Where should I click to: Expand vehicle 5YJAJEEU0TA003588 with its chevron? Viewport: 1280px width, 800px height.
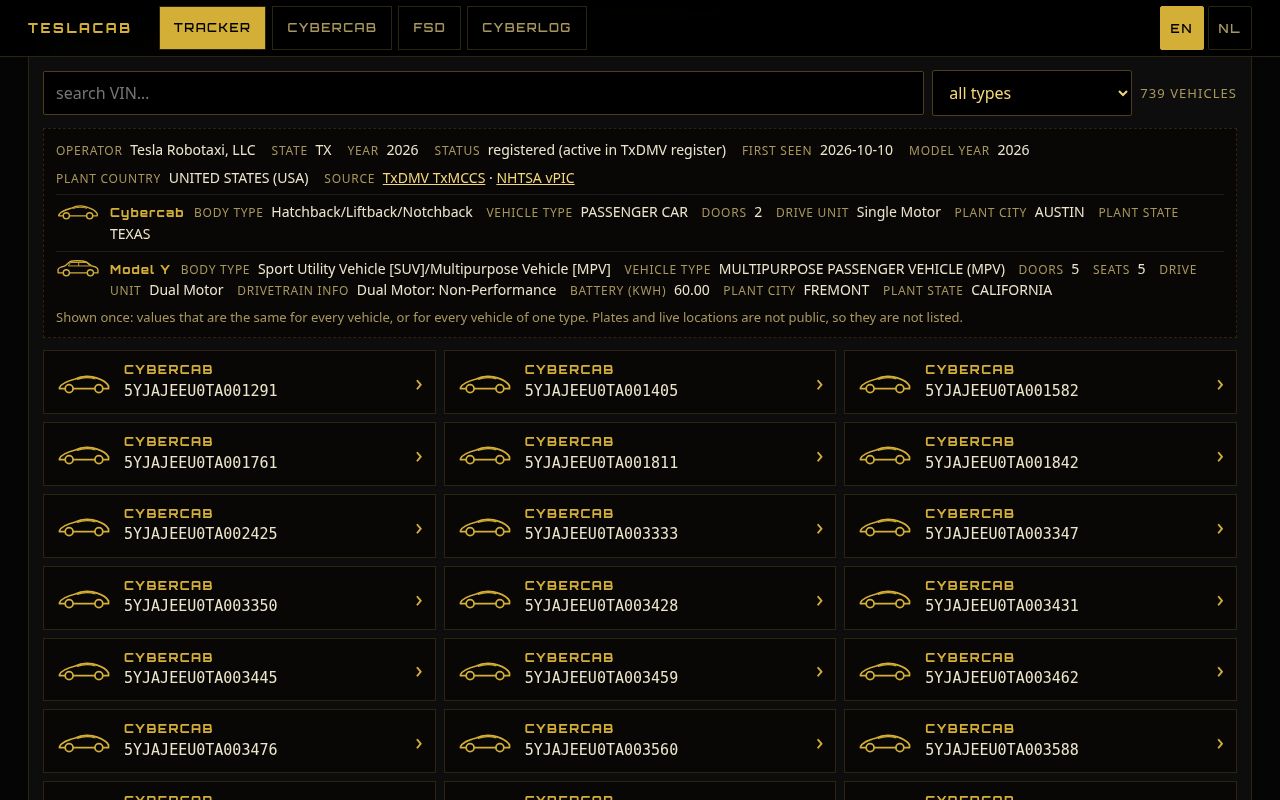click(1220, 744)
